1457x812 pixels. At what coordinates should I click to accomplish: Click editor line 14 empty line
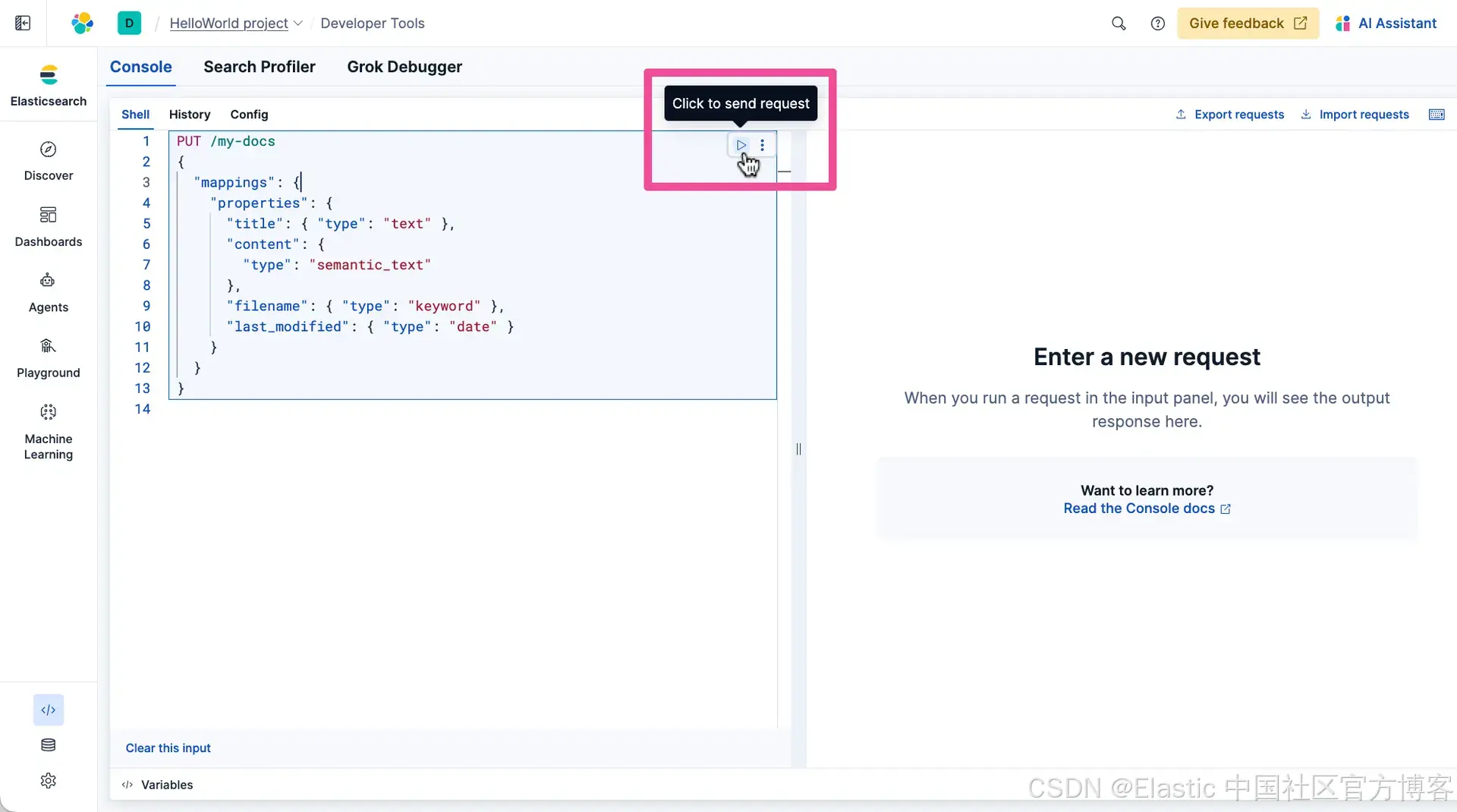coord(472,409)
